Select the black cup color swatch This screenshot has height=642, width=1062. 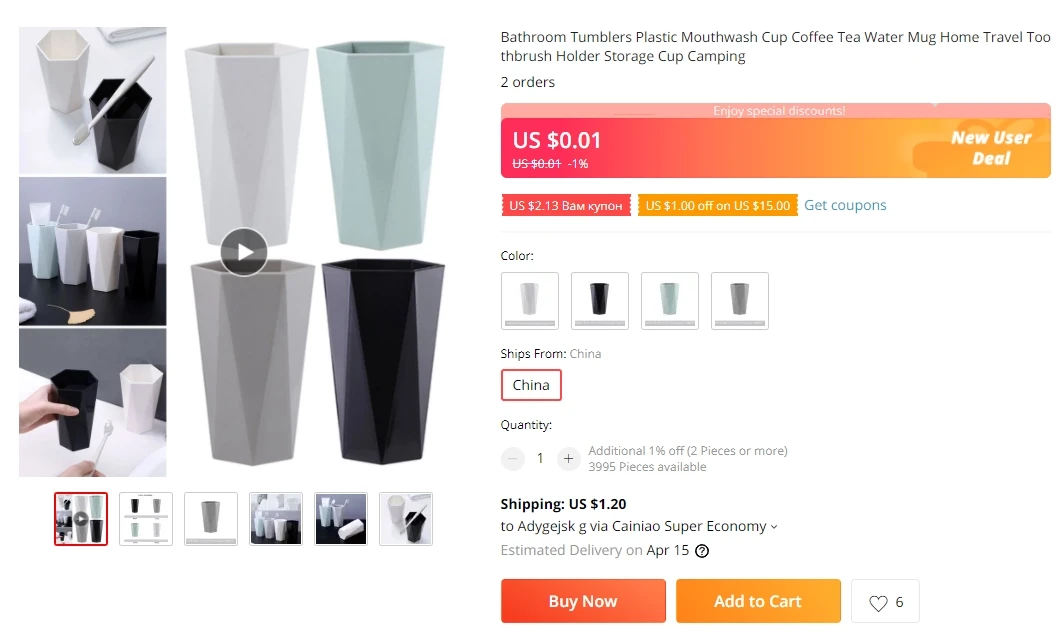[599, 300]
